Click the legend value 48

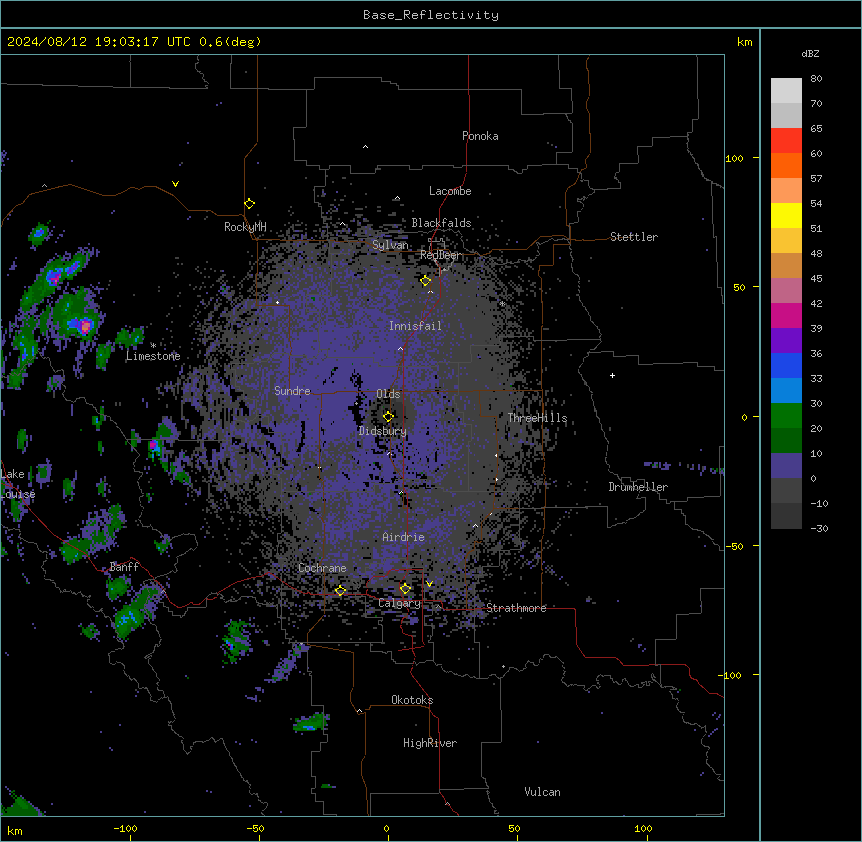coord(816,253)
